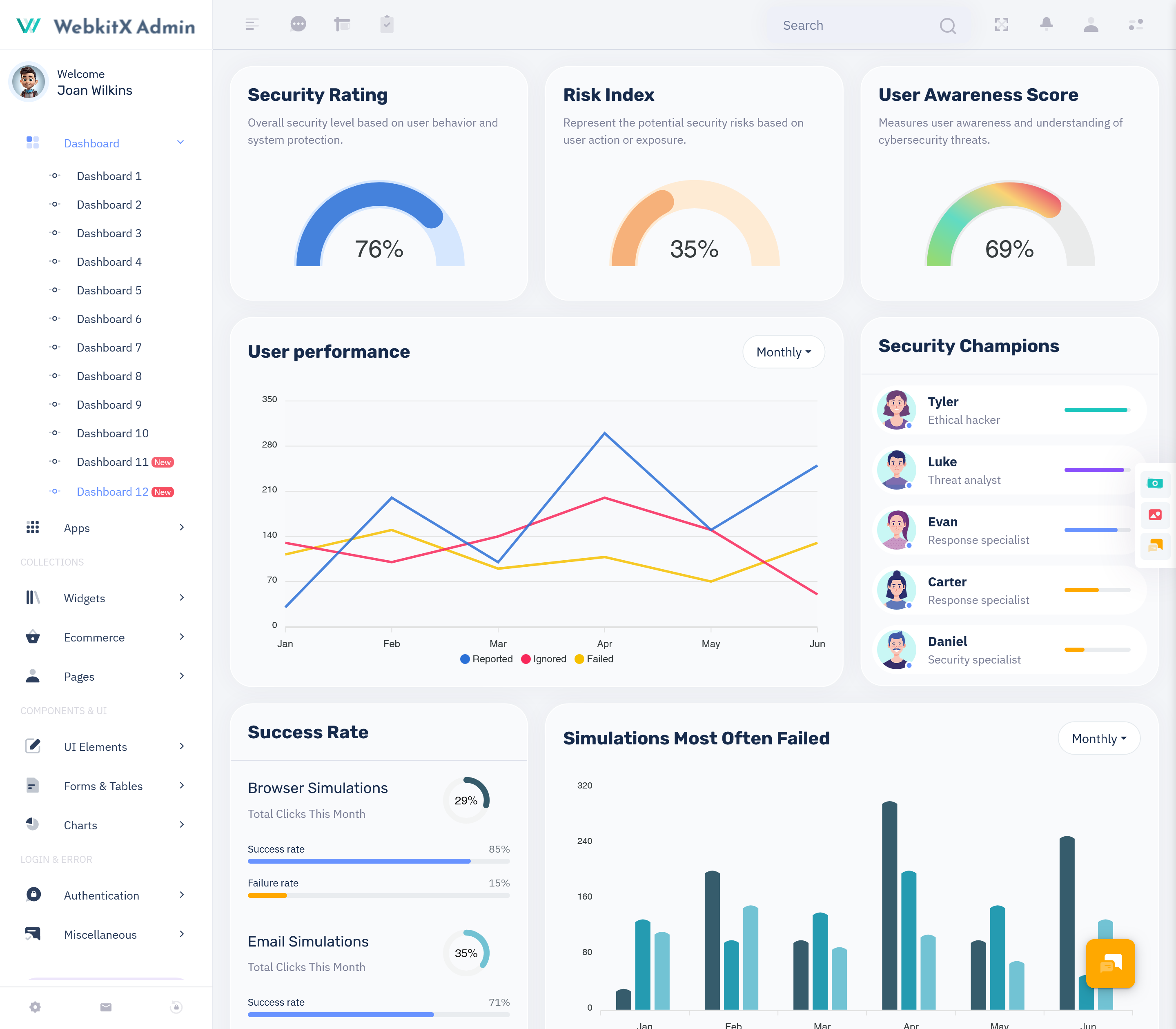Screen dimensions: 1176x1029
Task: Open the clipboard check icon in top bar
Action: [x=386, y=24]
